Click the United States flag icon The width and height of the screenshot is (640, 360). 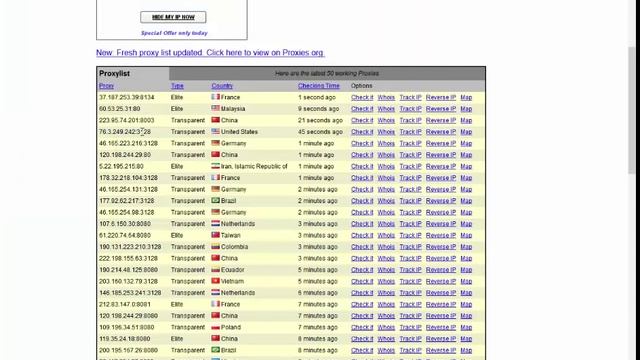216,131
